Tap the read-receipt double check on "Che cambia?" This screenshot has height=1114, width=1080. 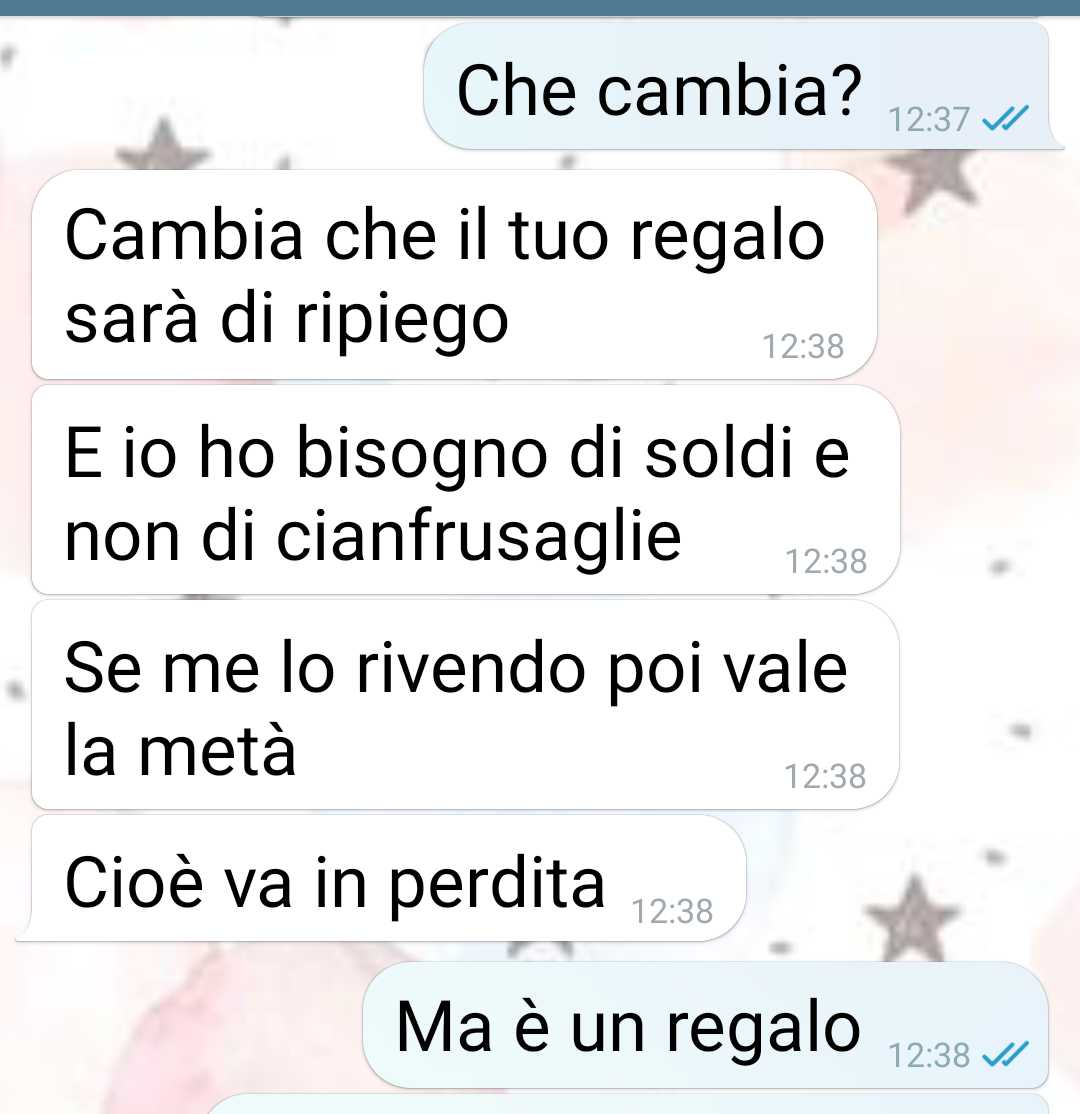1005,119
